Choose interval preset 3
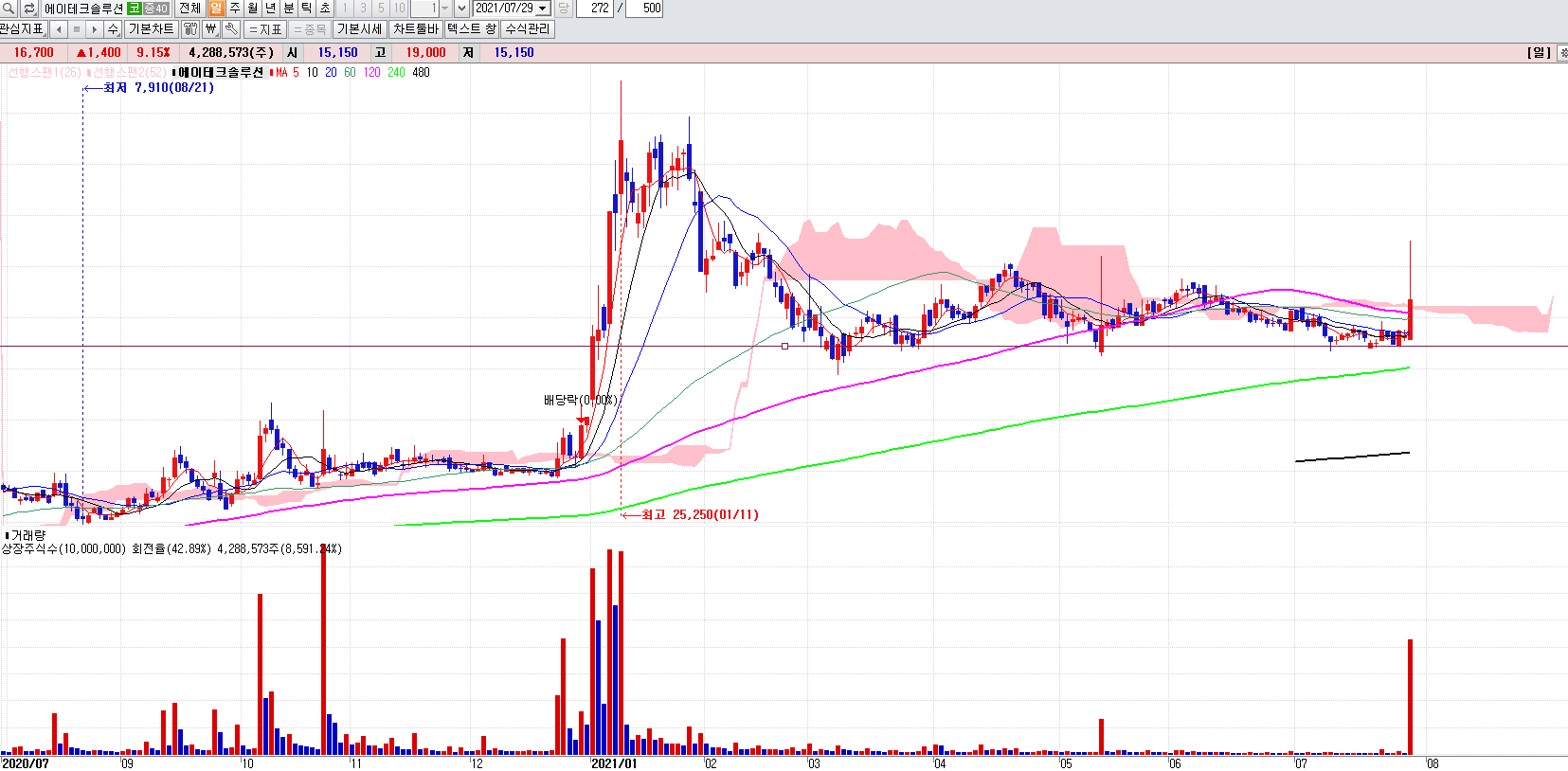1568x771 pixels. click(x=363, y=9)
